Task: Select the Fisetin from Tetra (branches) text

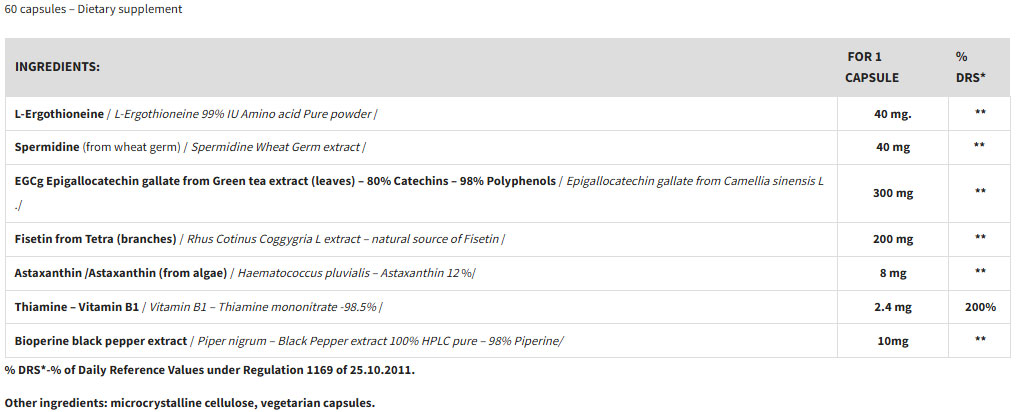Action: (x=95, y=239)
